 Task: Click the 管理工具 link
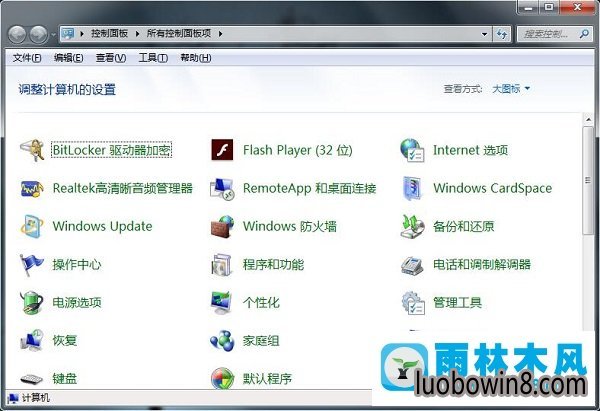point(456,303)
